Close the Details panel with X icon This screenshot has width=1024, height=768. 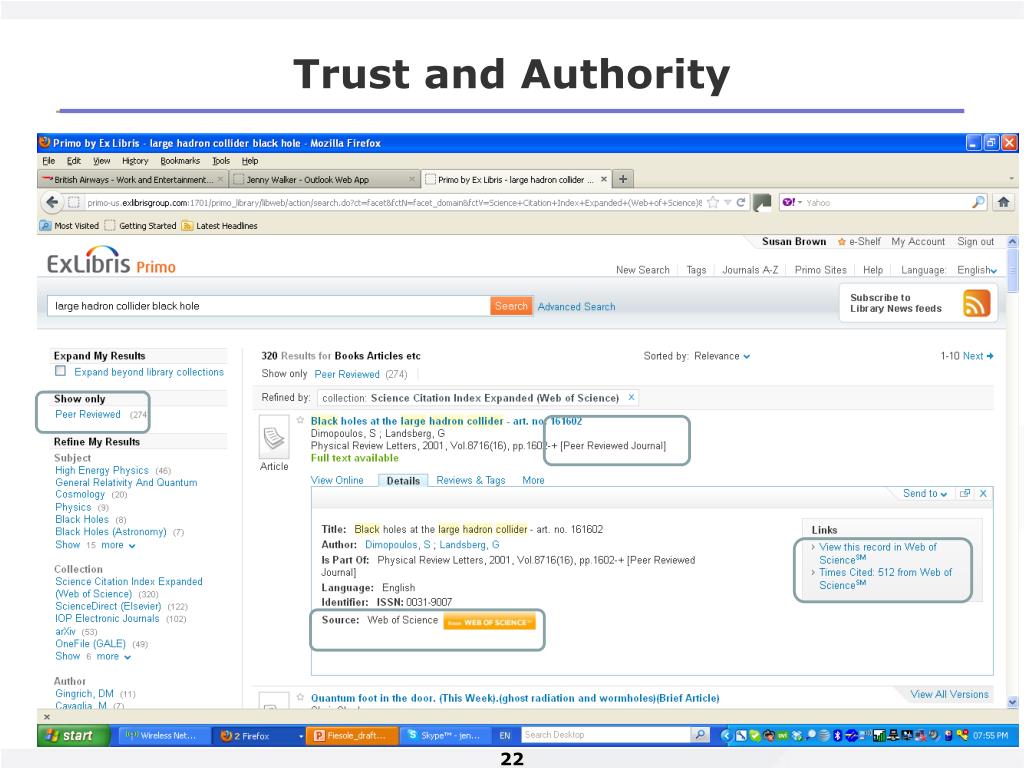983,494
